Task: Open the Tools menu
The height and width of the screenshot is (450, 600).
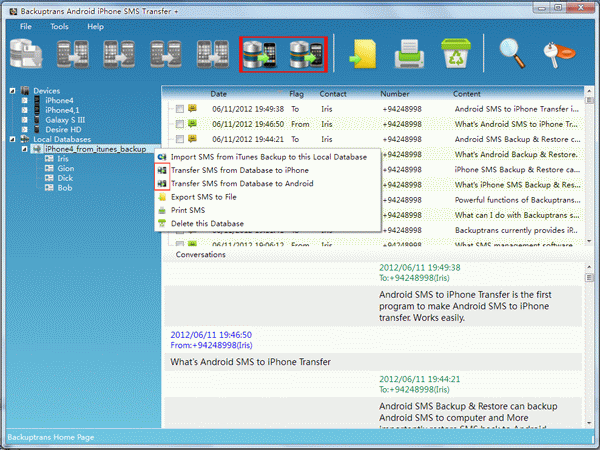Action: tap(59, 26)
